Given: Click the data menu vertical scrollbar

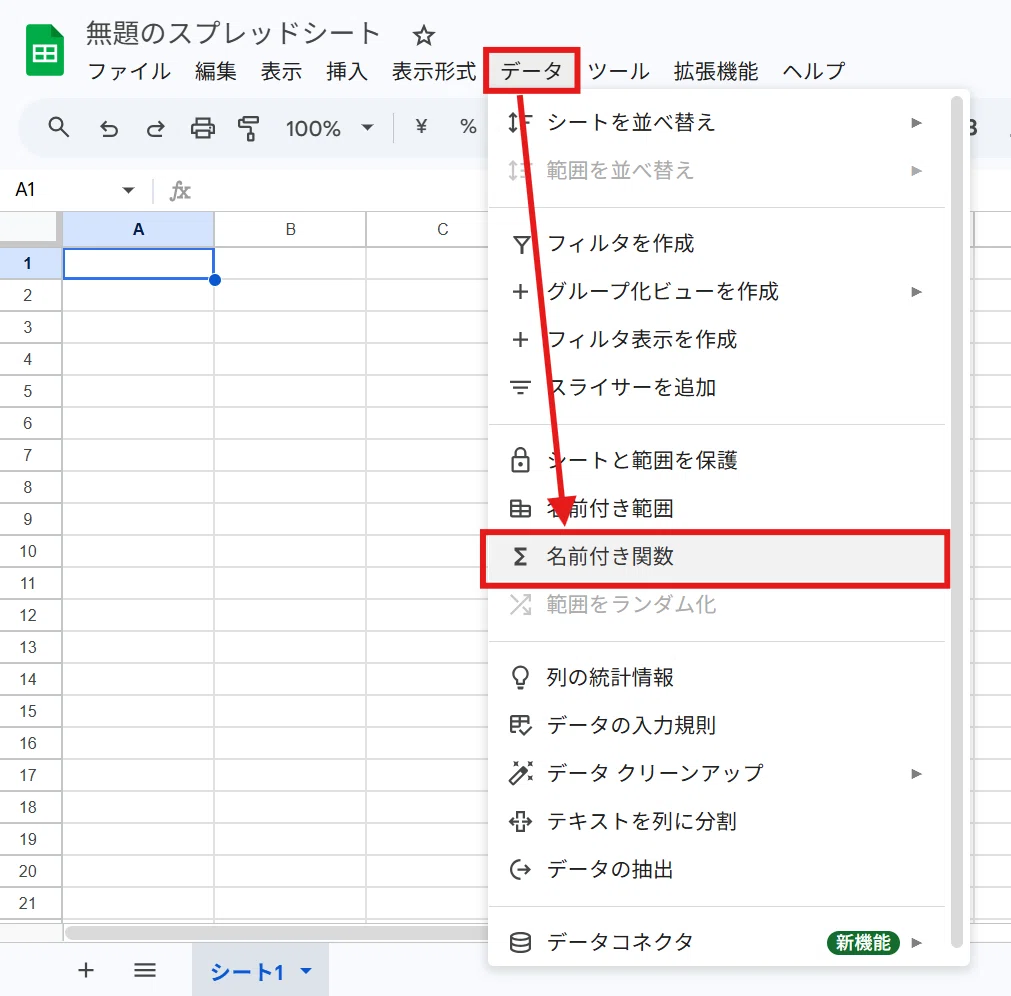Looking at the screenshot, I should (956, 522).
